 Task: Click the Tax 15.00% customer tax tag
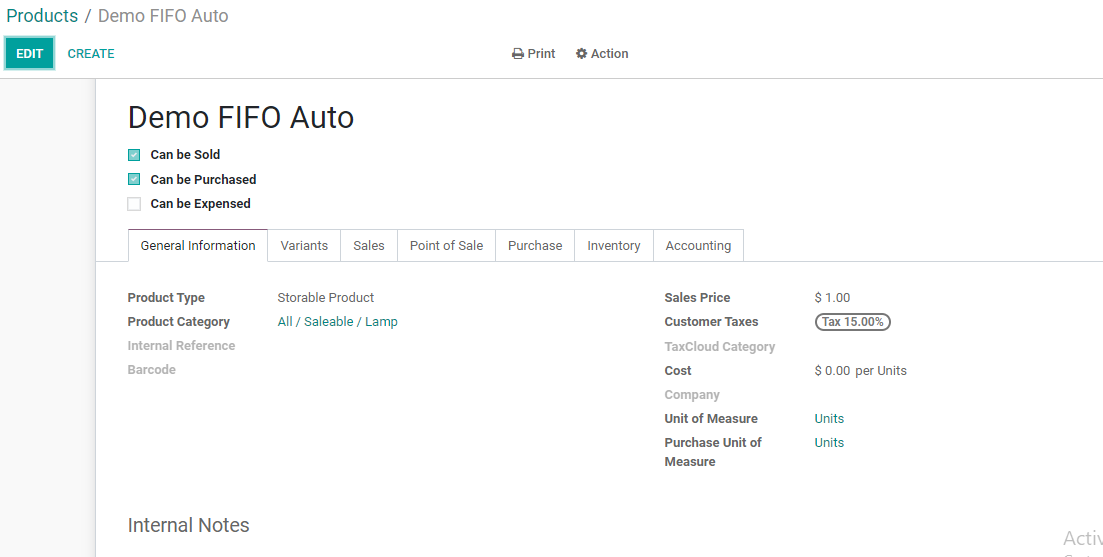tap(852, 322)
